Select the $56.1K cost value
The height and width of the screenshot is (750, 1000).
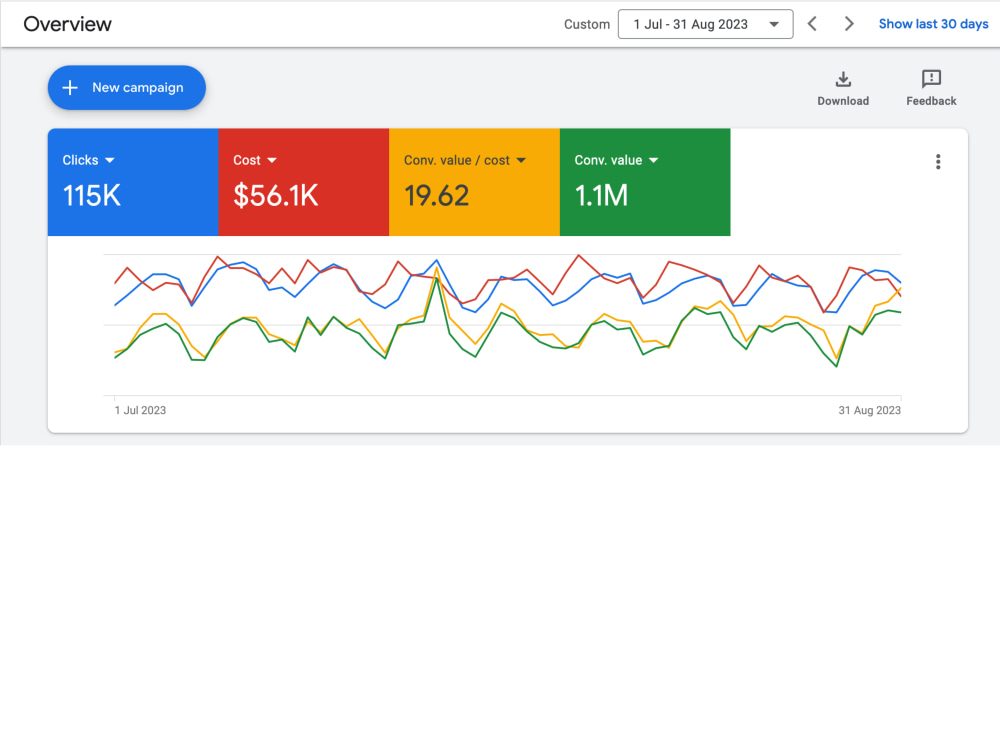pyautogui.click(x=275, y=196)
